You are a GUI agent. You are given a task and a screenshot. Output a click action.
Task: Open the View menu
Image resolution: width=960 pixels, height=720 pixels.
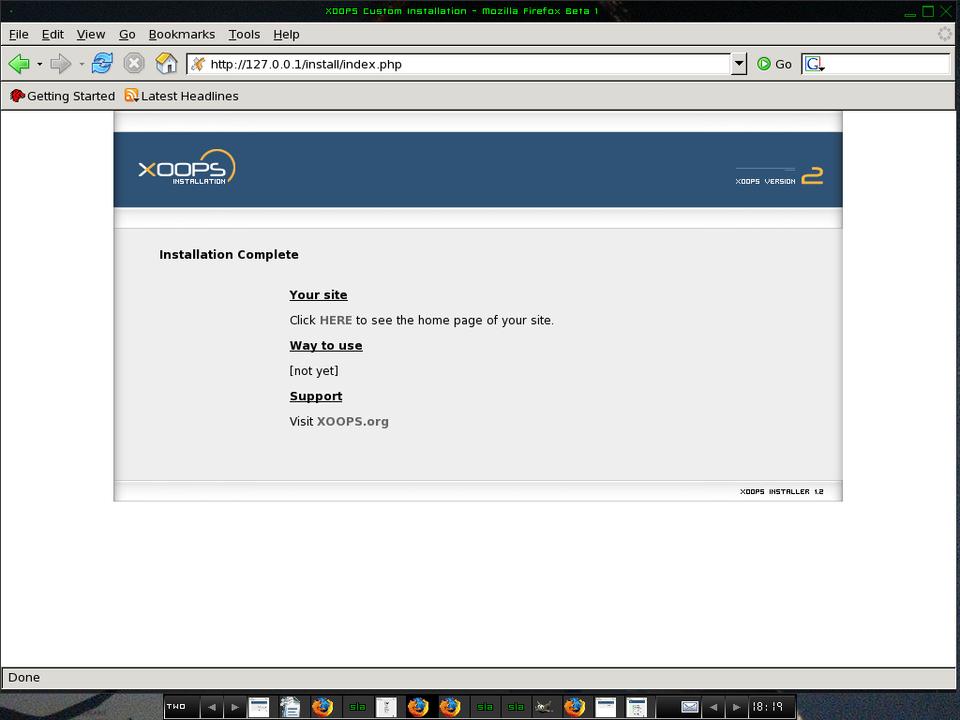(x=91, y=34)
